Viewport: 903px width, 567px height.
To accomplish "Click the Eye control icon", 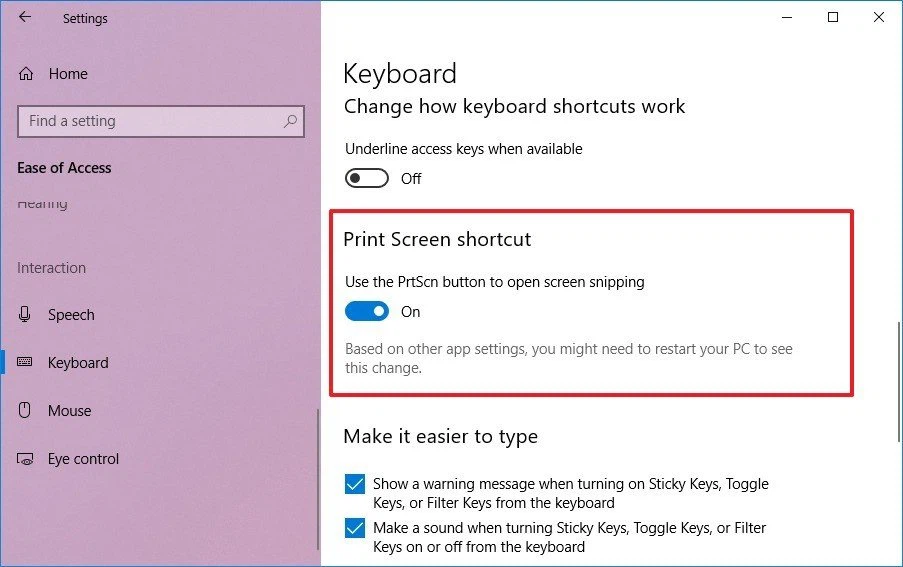I will click(26, 459).
